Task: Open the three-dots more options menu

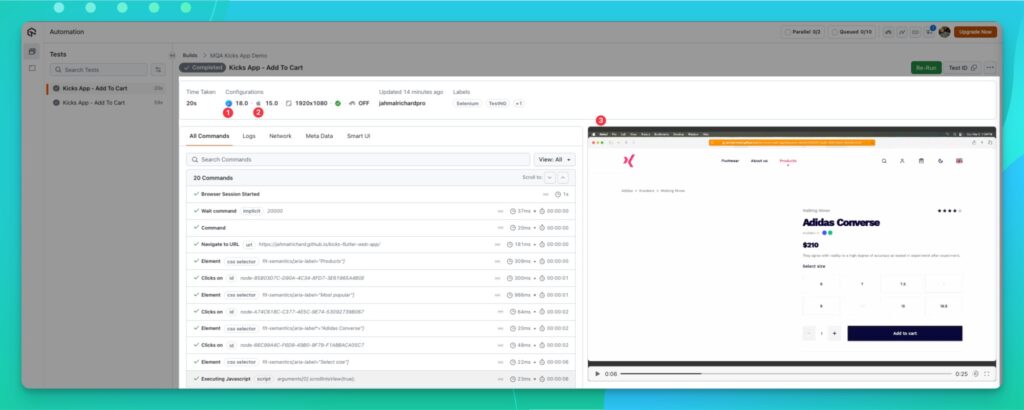Action: click(989, 67)
